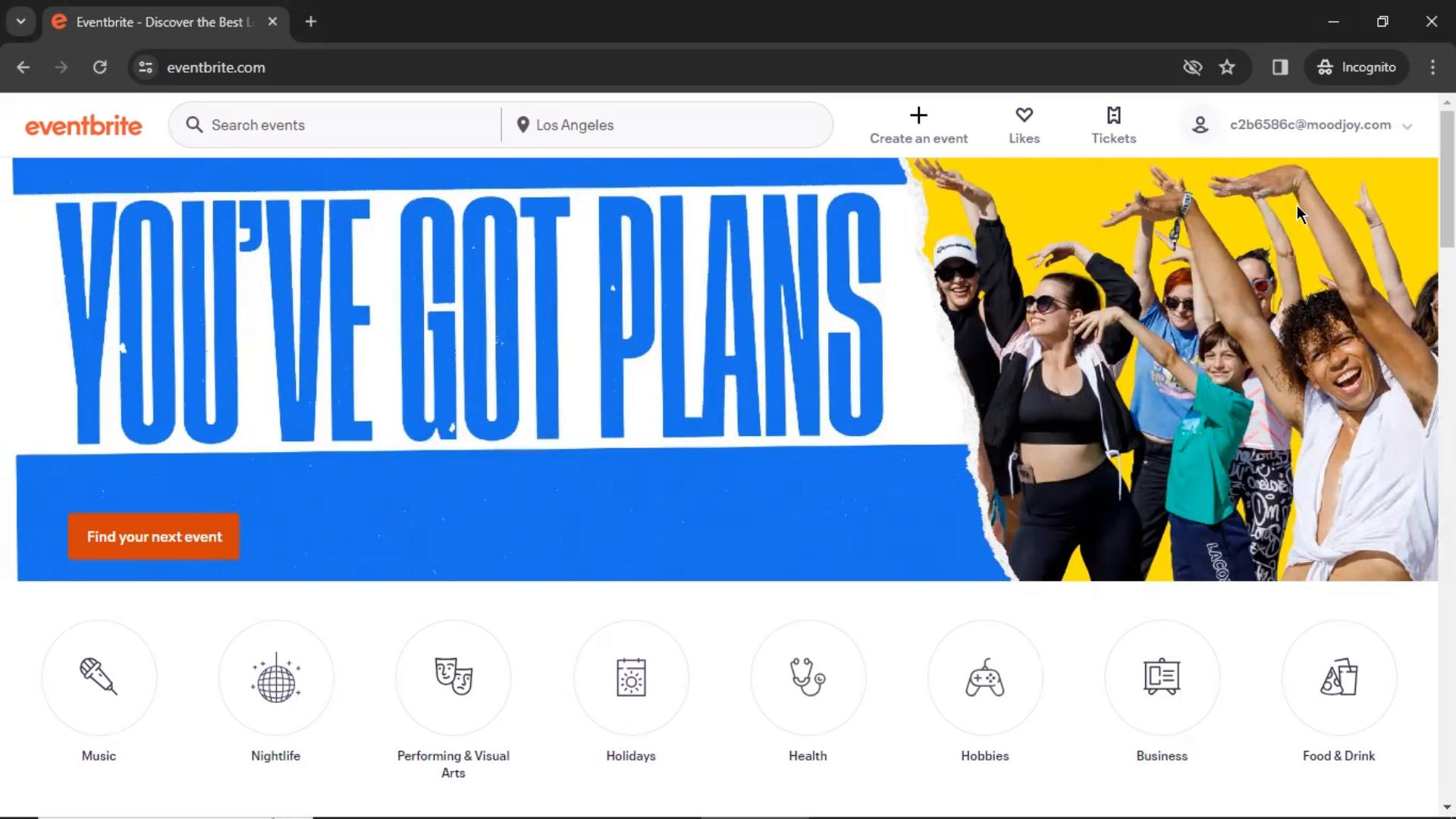1456x819 pixels.
Task: Click the Create an event button
Action: [x=919, y=124]
